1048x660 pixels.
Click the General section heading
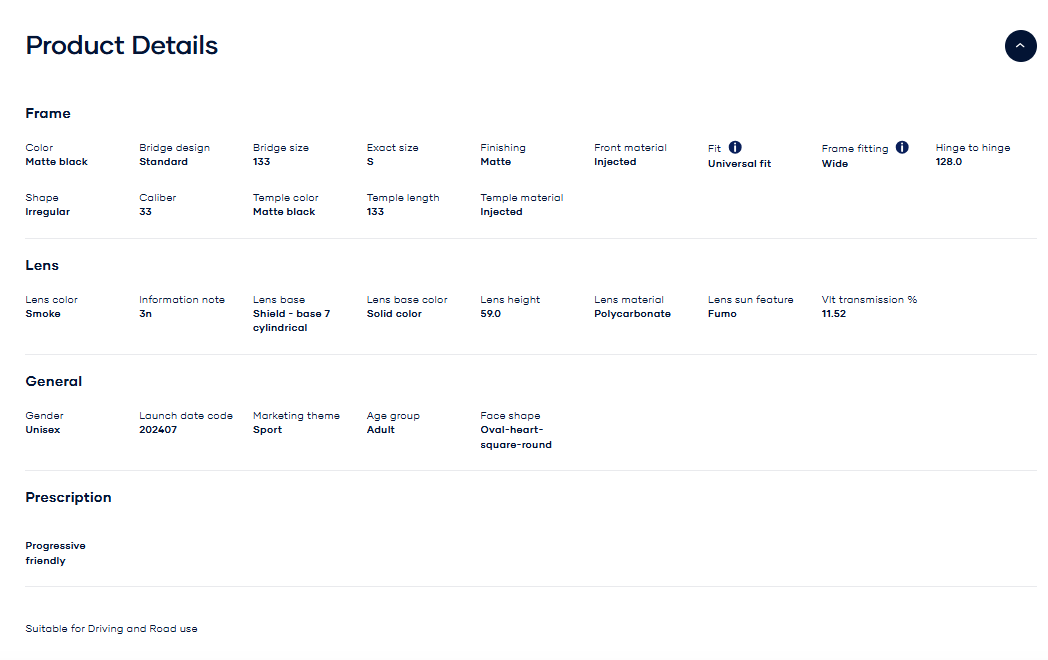54,381
